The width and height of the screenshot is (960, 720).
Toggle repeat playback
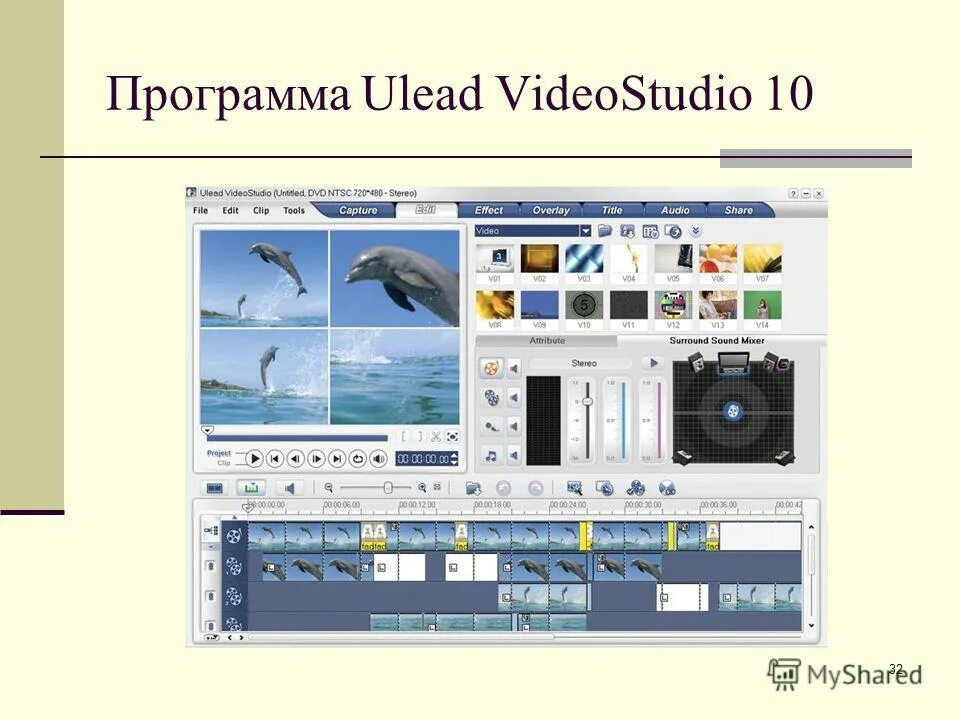point(358,458)
